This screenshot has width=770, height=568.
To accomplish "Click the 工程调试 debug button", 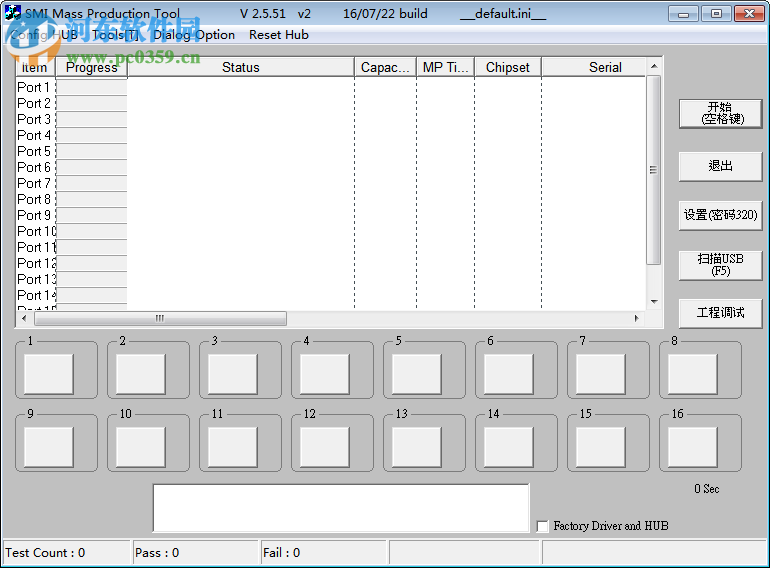I will pyautogui.click(x=720, y=313).
